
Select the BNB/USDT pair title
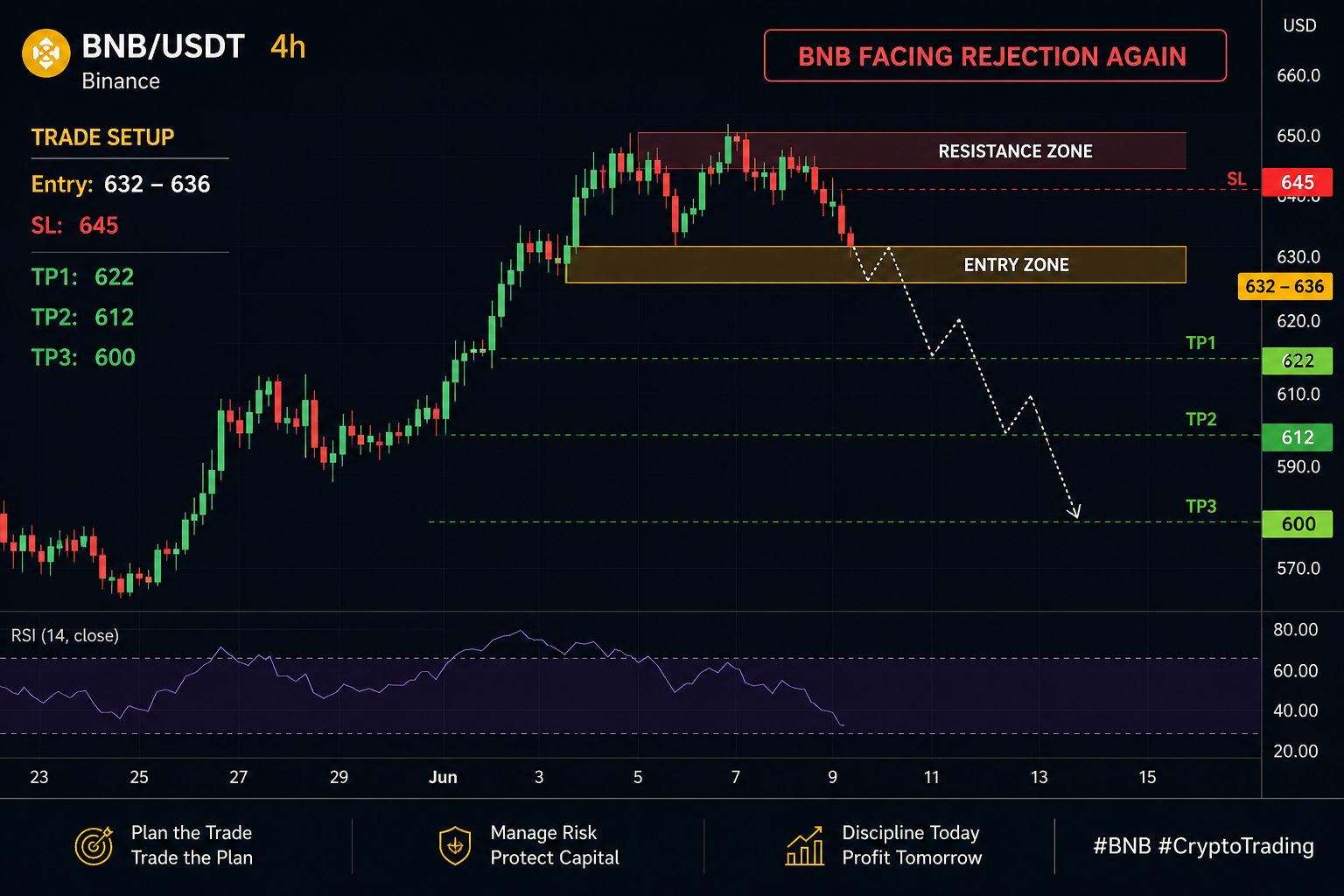[x=163, y=46]
